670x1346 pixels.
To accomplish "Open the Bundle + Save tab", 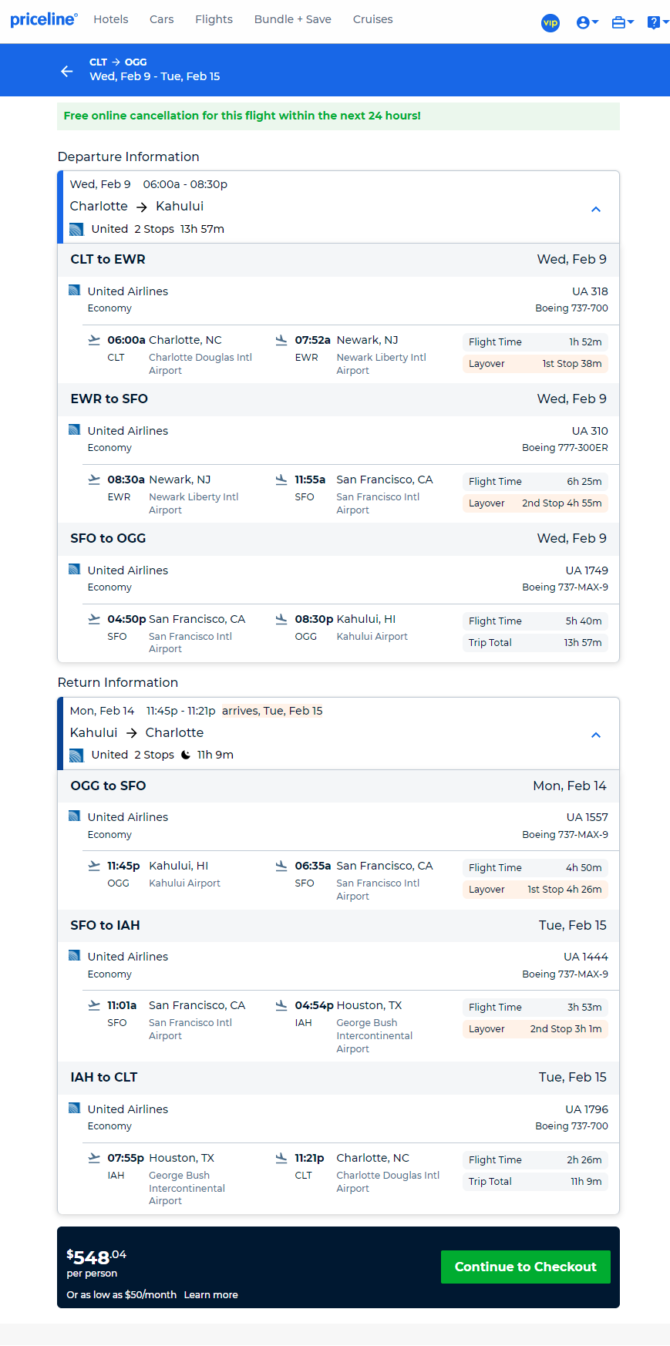I will [293, 20].
